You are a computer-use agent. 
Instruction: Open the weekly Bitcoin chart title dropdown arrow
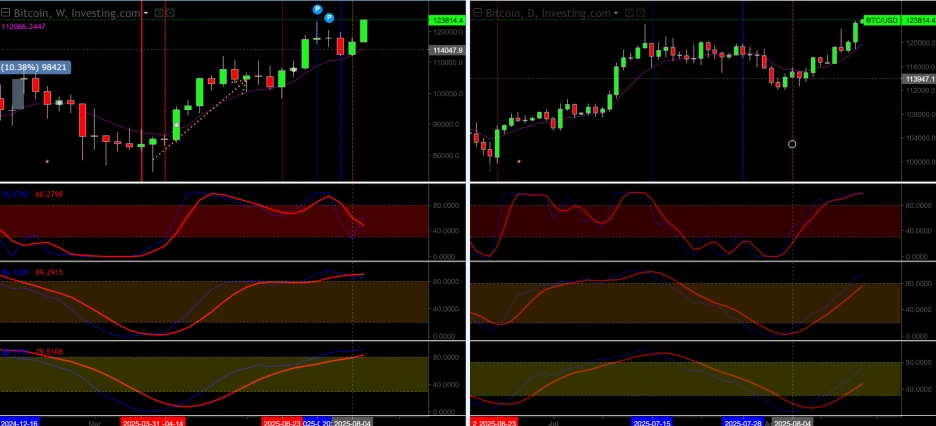146,13
